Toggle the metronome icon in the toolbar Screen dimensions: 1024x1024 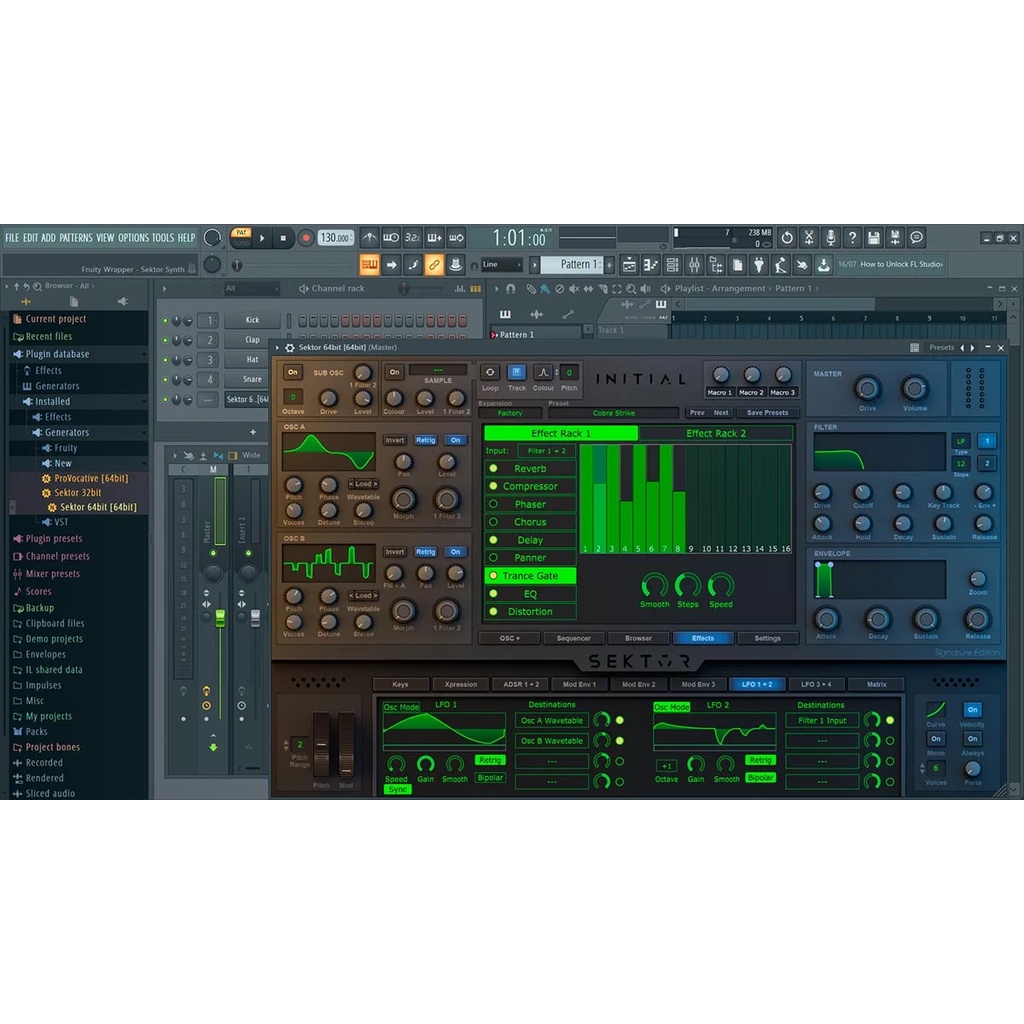point(369,238)
